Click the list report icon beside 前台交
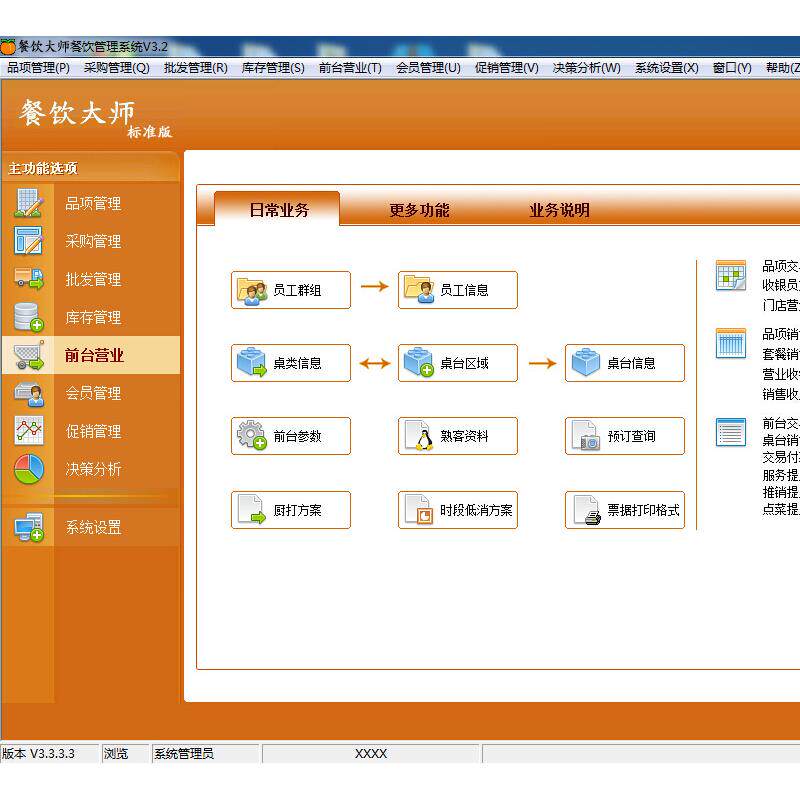 coord(731,432)
